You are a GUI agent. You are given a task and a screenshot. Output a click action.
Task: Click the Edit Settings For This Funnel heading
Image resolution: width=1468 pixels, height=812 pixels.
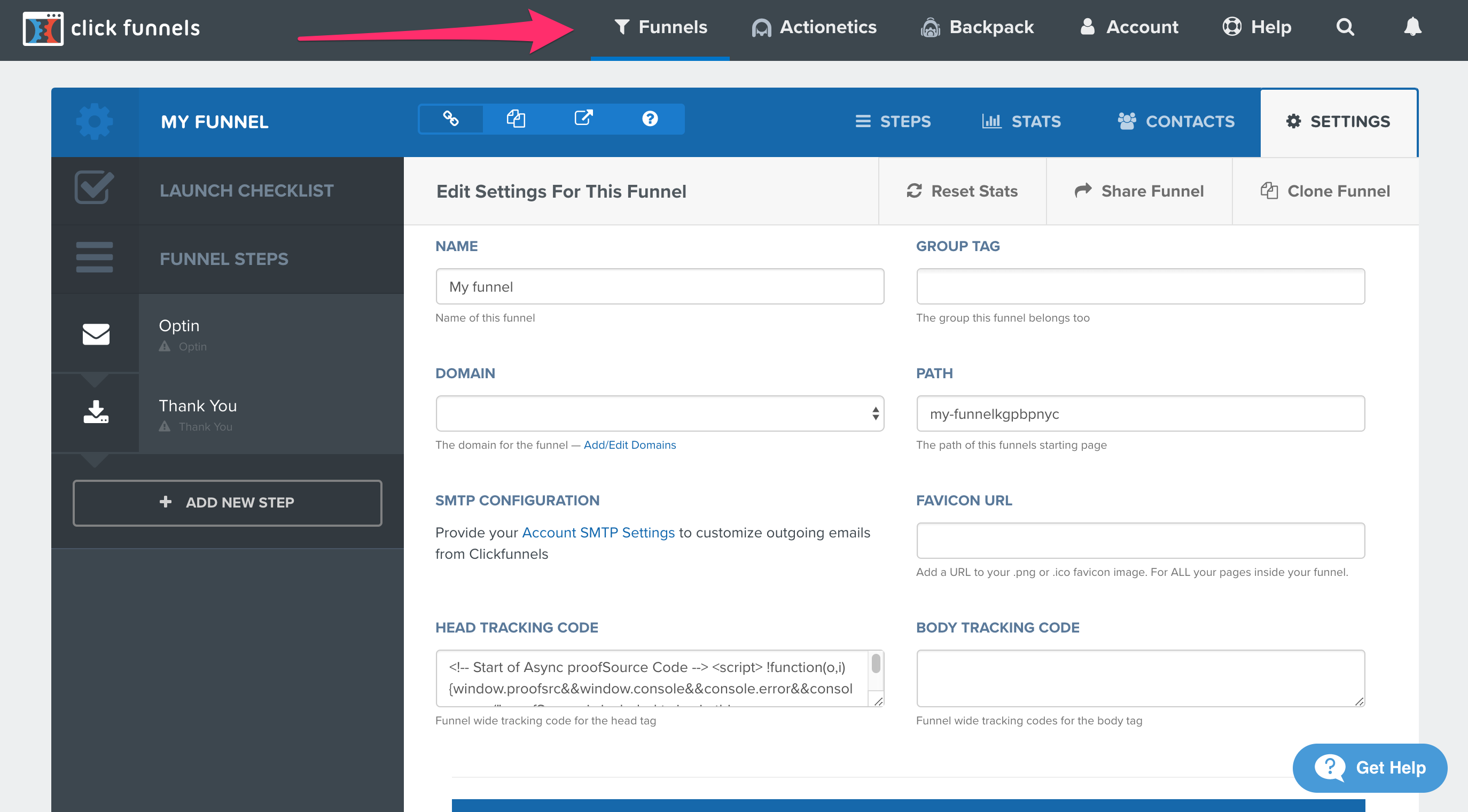561,191
